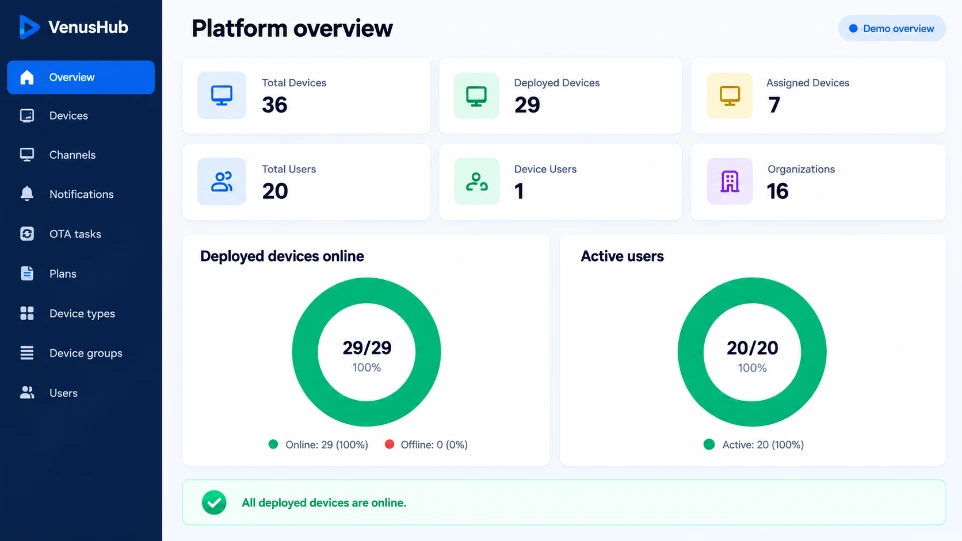The width and height of the screenshot is (962, 541).
Task: Open the Plans section
Action: (81, 274)
